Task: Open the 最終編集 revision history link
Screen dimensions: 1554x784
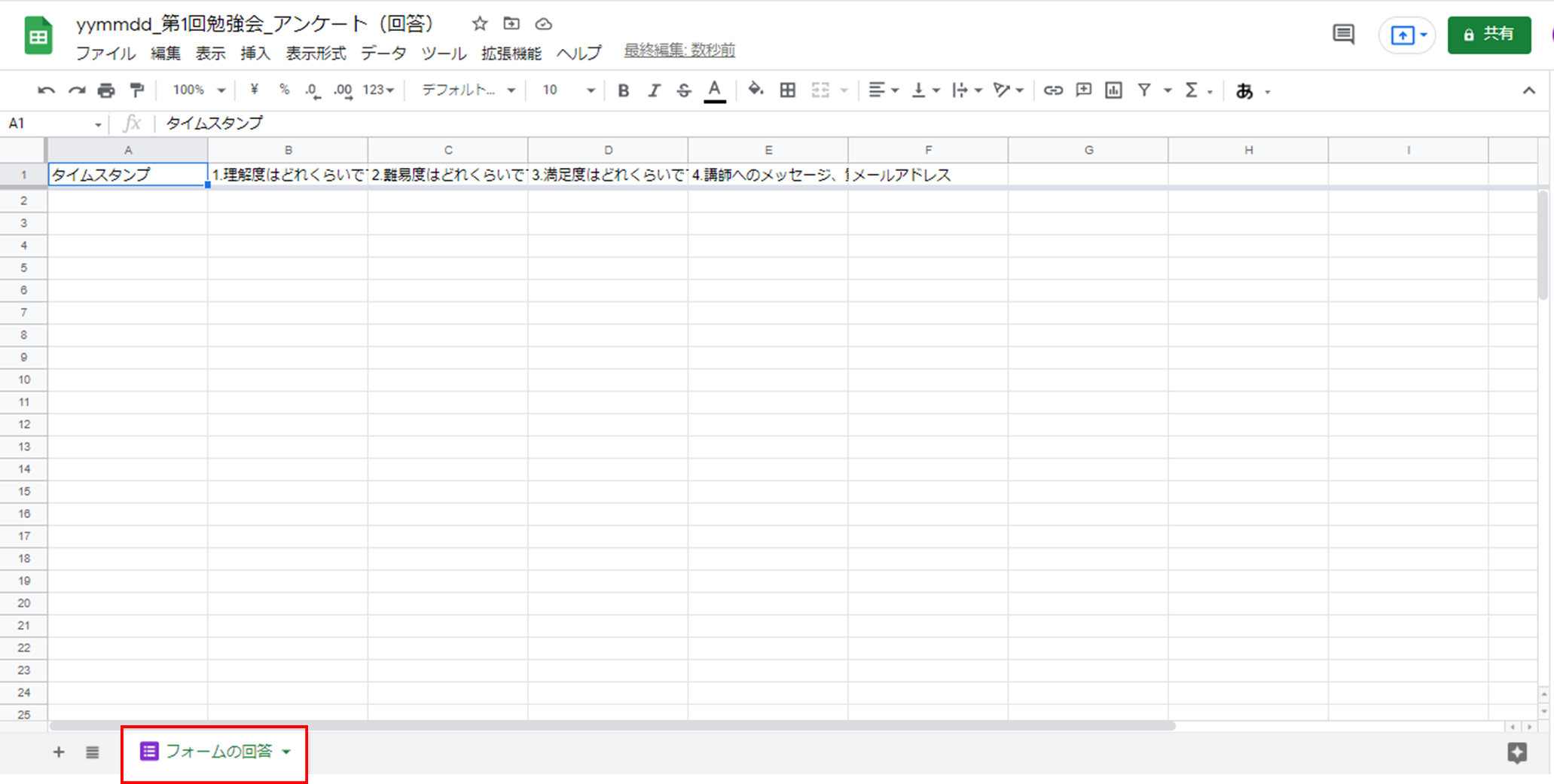Action: (x=679, y=50)
